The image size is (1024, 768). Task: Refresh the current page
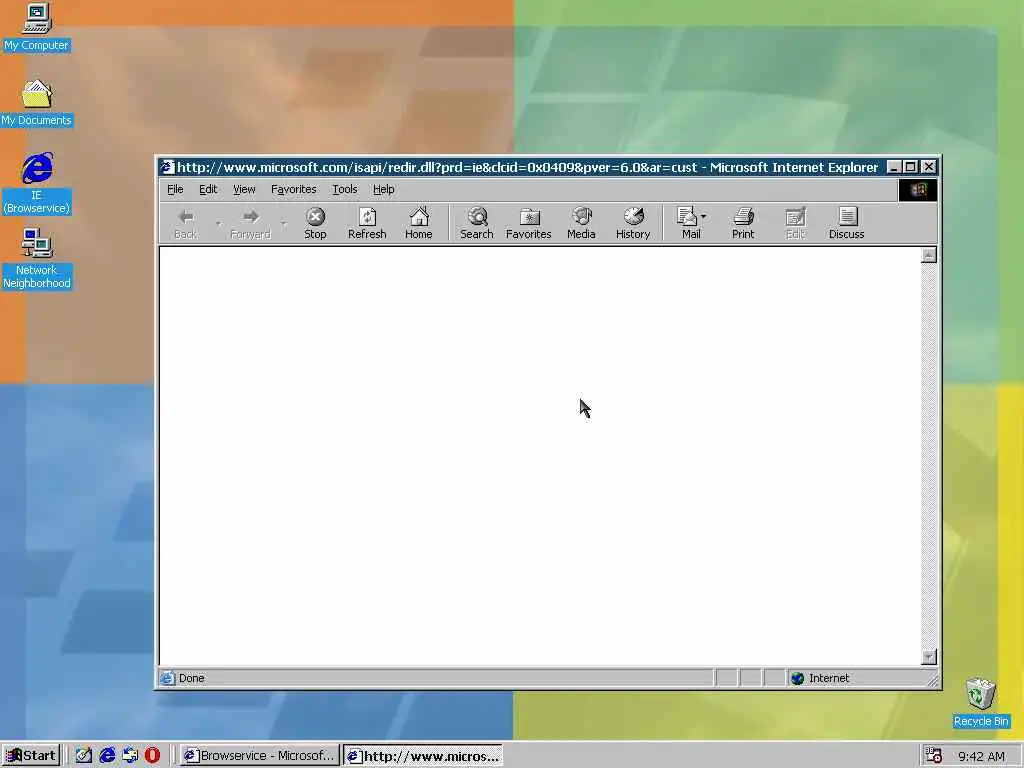[x=367, y=223]
